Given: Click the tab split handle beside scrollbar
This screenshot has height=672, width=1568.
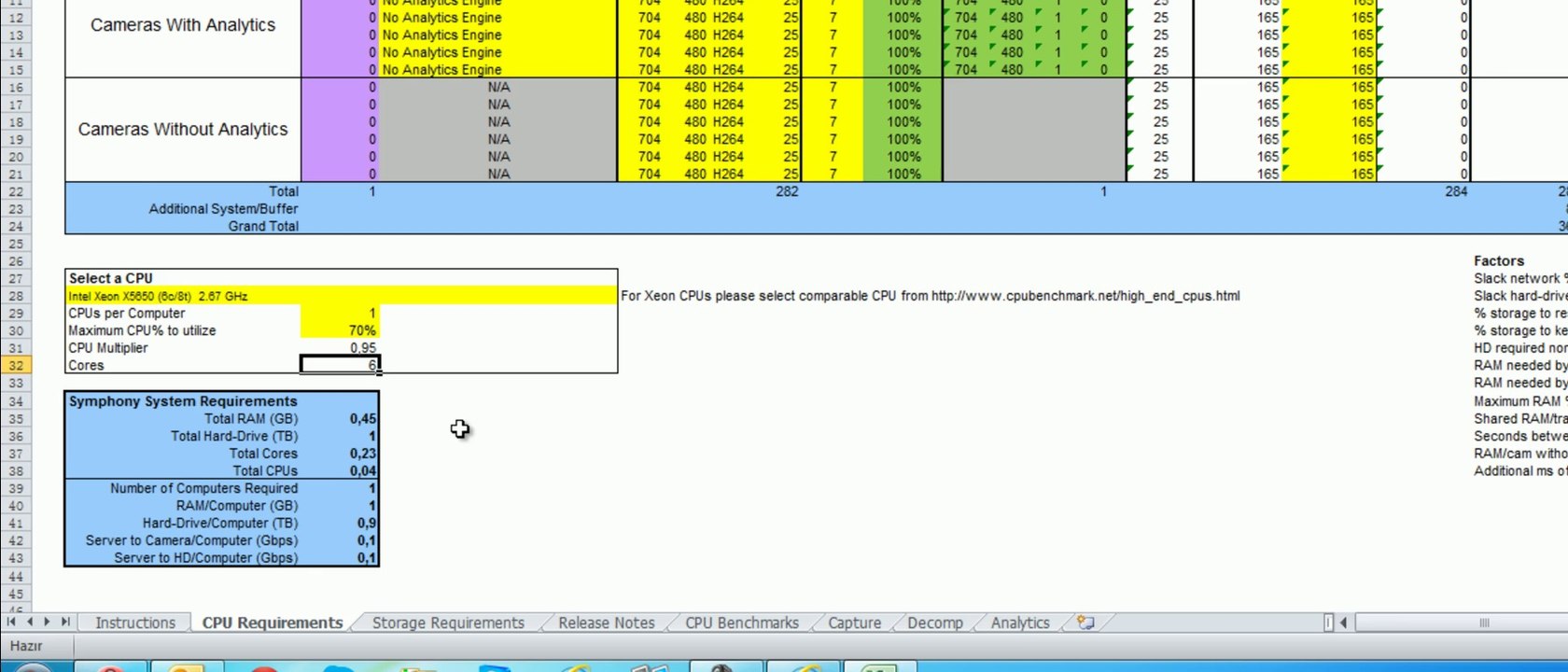Looking at the screenshot, I should click(1328, 623).
